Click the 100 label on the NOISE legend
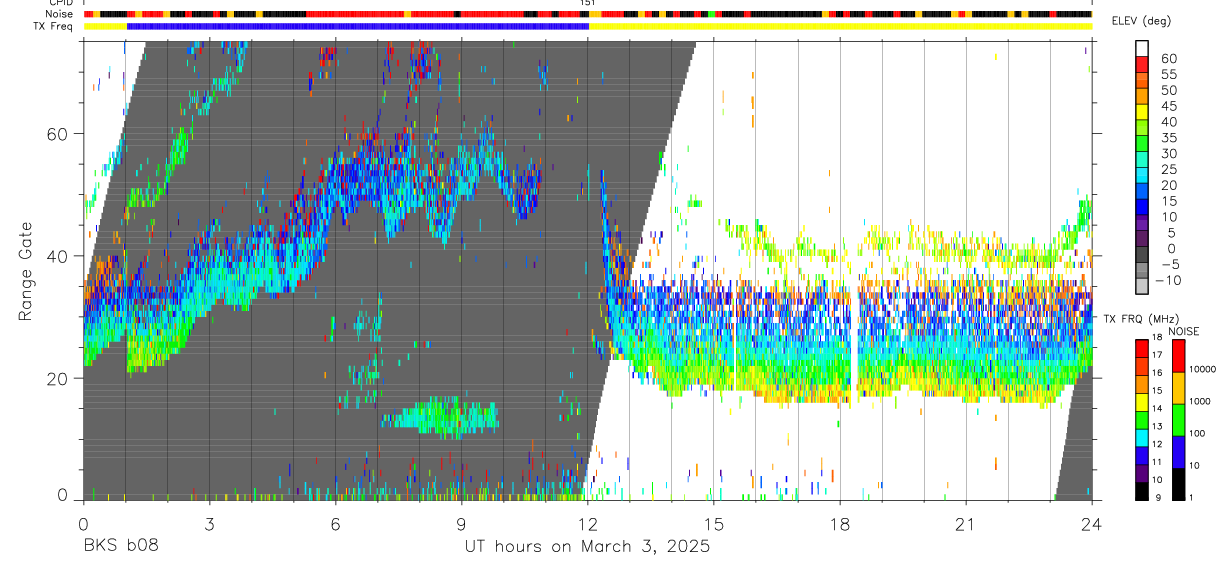The height and width of the screenshot is (567, 1228). (1198, 433)
